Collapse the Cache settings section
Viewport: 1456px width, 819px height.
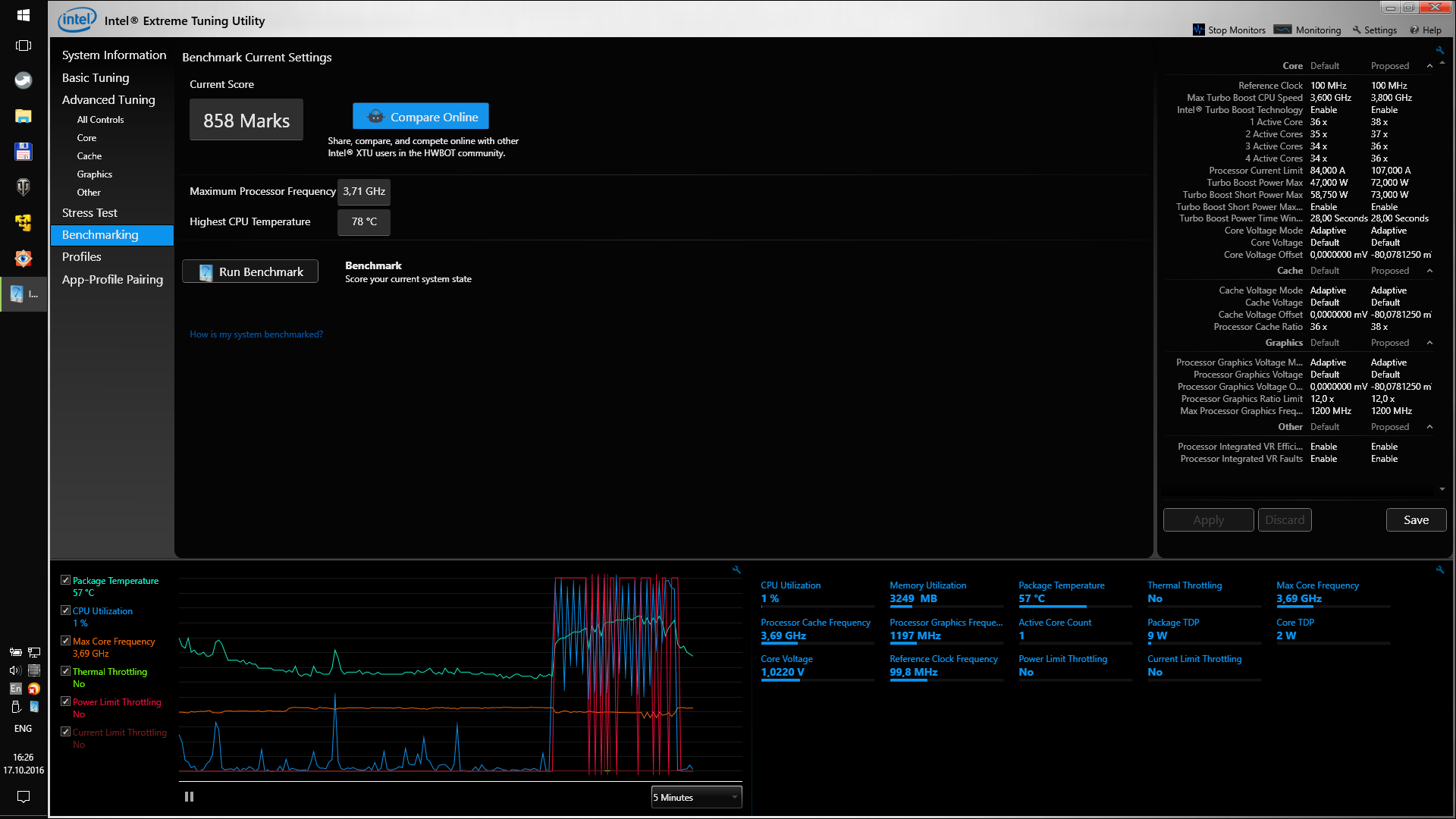pyautogui.click(x=1429, y=271)
